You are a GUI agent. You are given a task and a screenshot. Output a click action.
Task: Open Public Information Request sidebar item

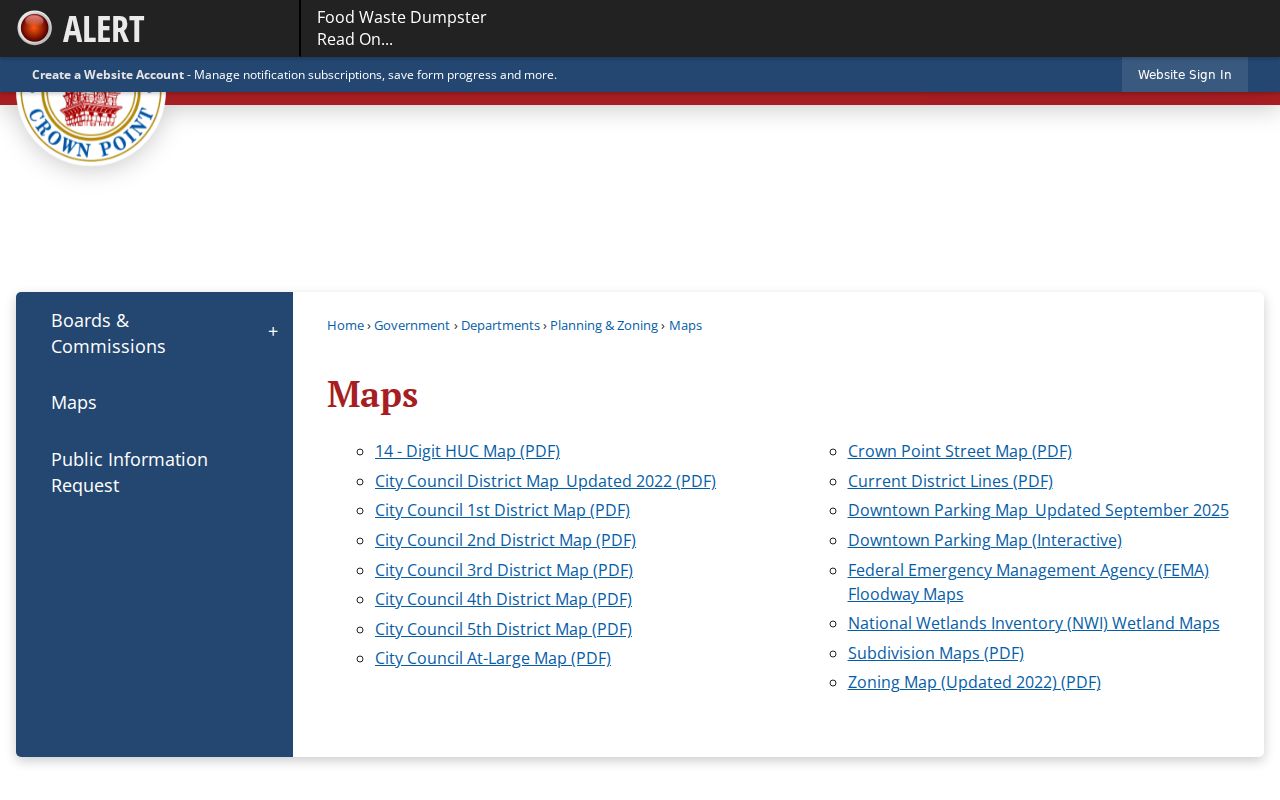(x=129, y=472)
